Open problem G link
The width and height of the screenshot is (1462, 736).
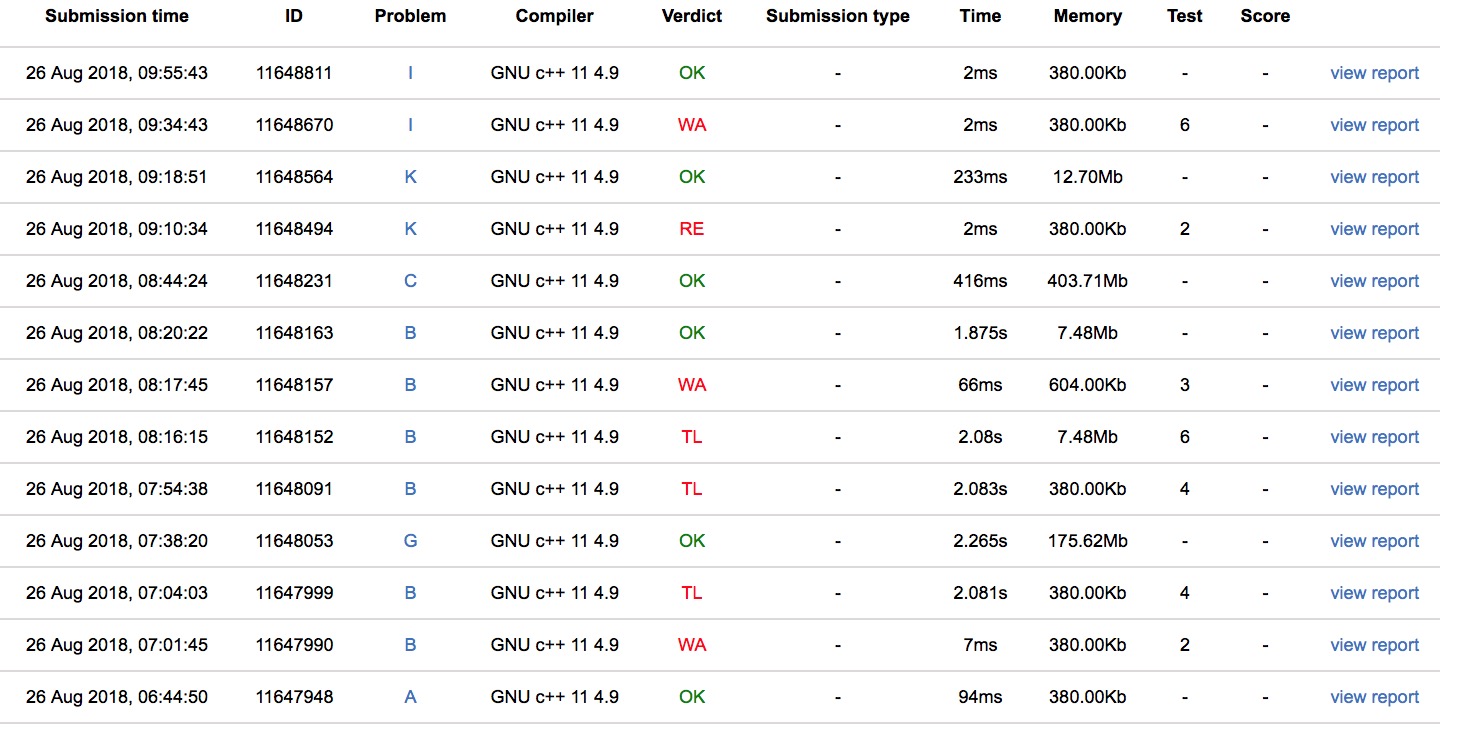[410, 541]
